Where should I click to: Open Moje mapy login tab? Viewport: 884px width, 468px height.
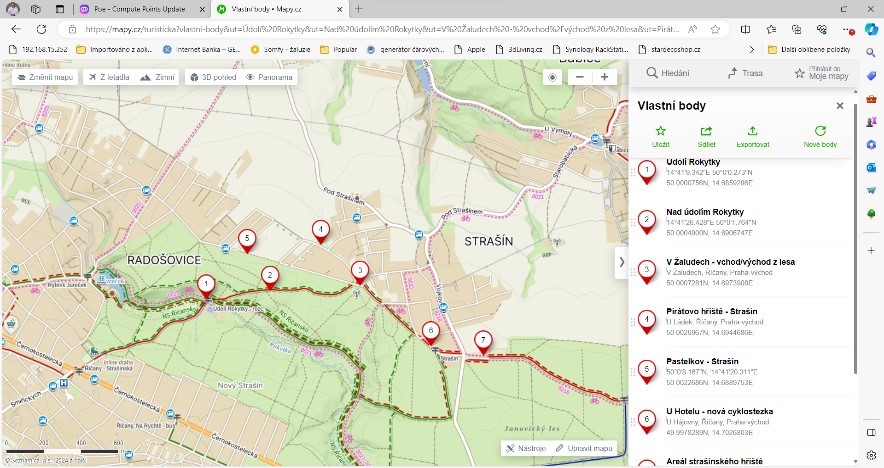coord(821,73)
